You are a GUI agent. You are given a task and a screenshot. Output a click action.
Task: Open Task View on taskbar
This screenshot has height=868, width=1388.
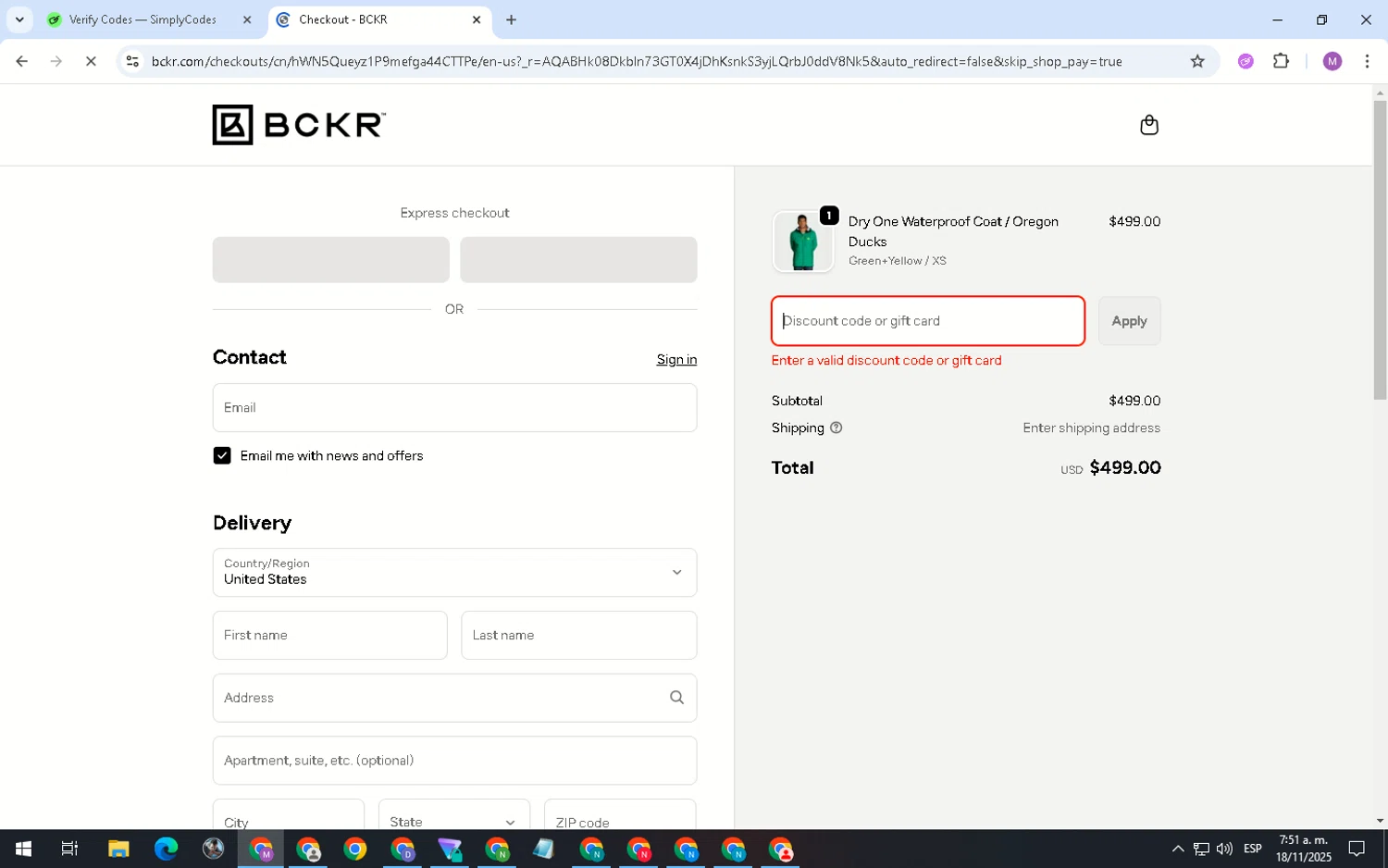(69, 849)
